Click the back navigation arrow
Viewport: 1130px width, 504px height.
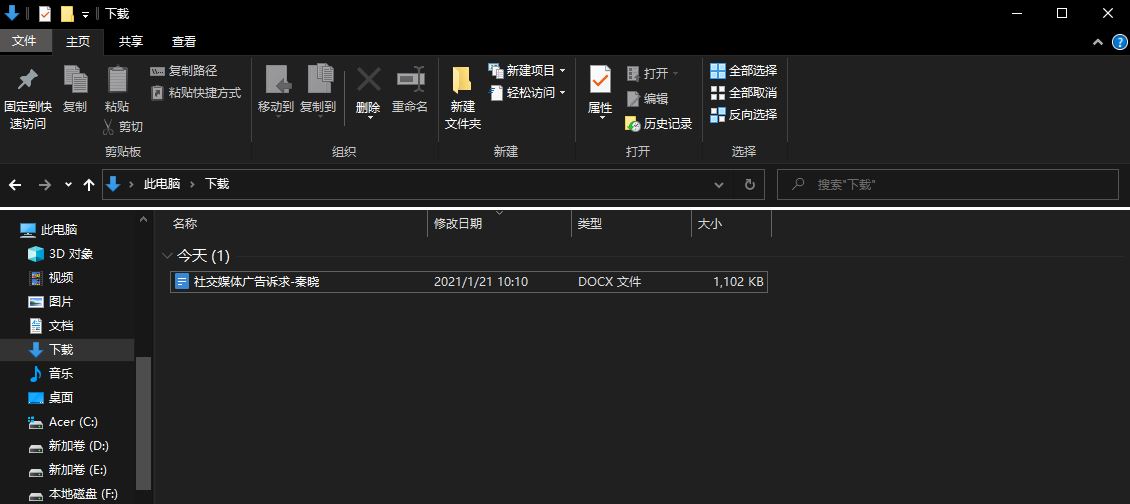point(15,185)
